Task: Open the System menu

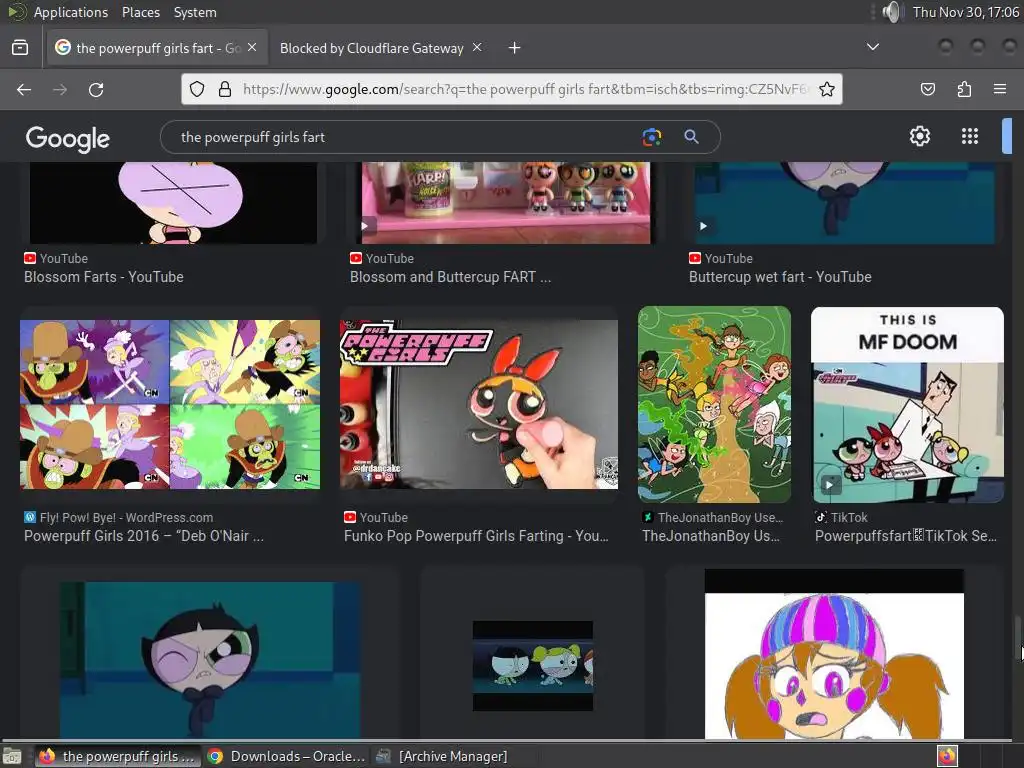Action: tap(195, 12)
